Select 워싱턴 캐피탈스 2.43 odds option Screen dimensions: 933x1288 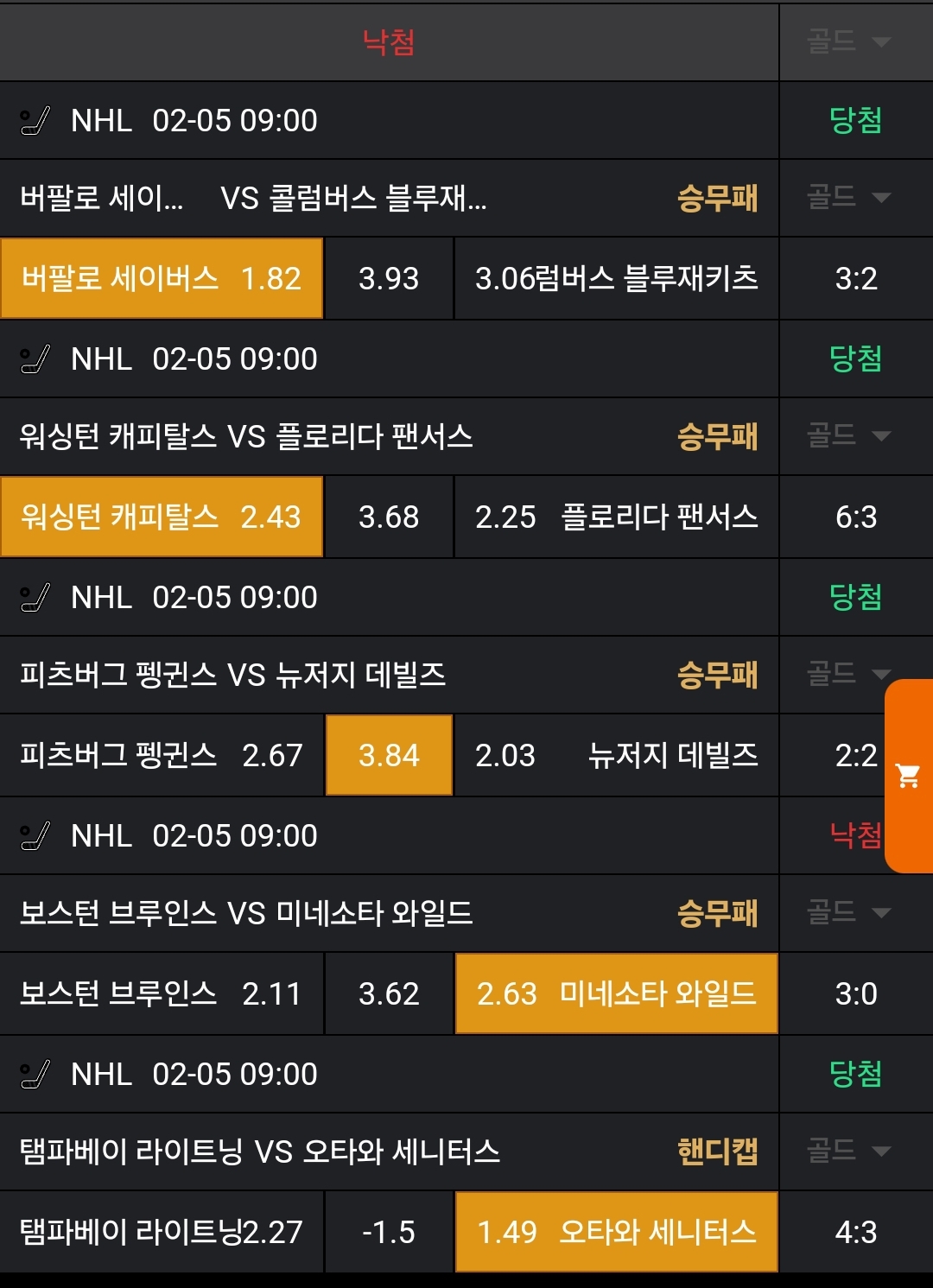[x=162, y=517]
